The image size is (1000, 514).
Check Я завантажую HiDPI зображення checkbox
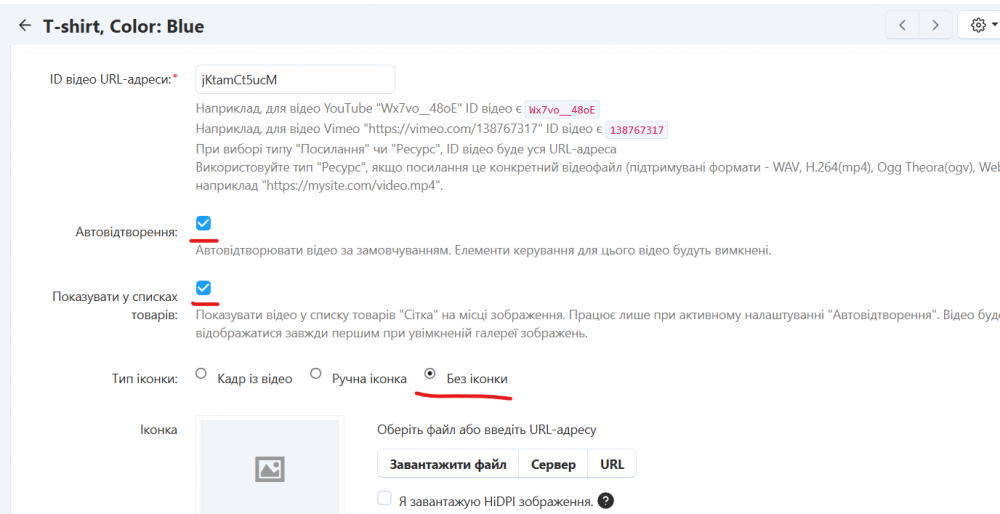(x=384, y=499)
